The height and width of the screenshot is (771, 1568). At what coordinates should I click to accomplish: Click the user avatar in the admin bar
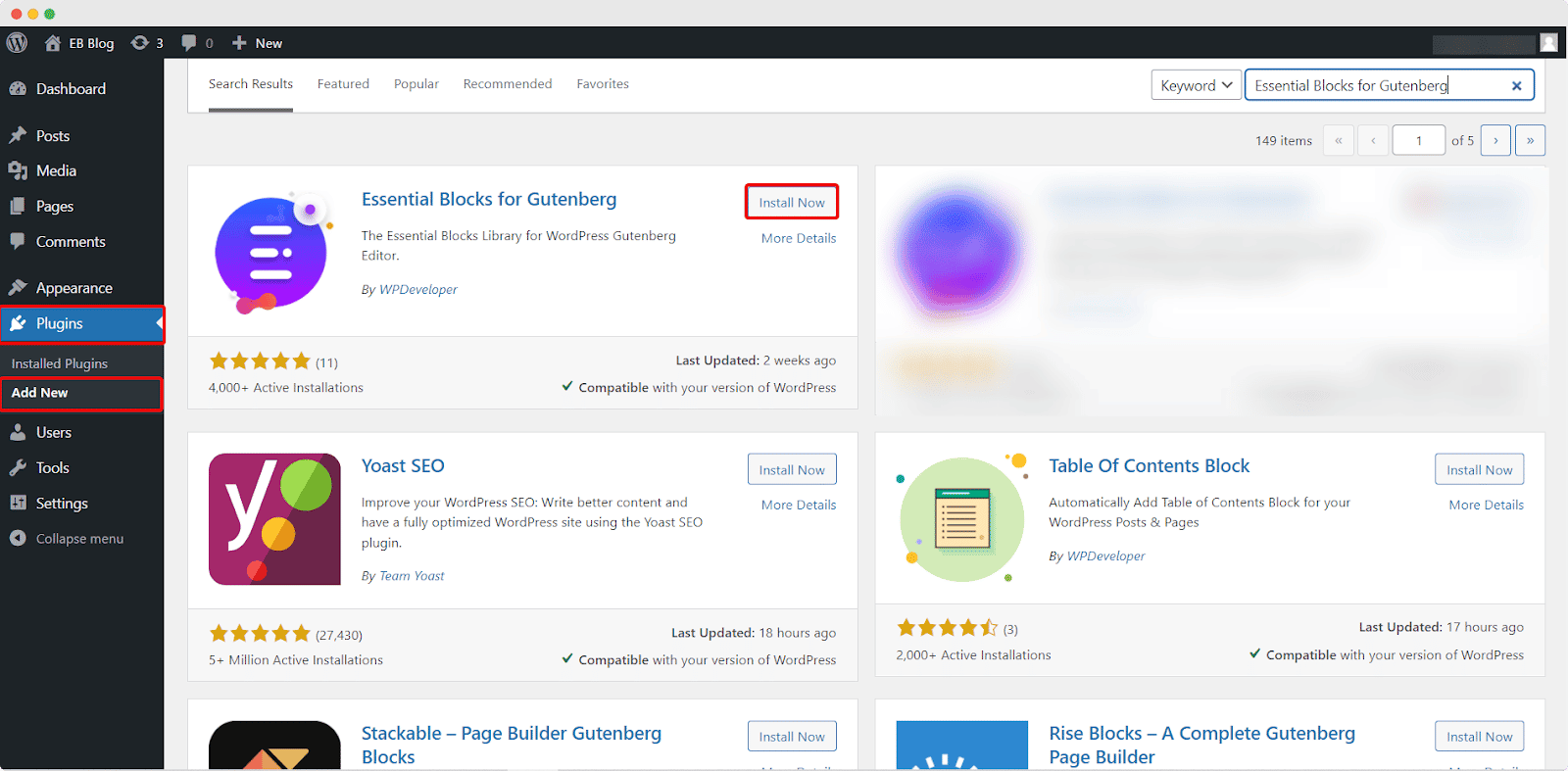(1548, 43)
